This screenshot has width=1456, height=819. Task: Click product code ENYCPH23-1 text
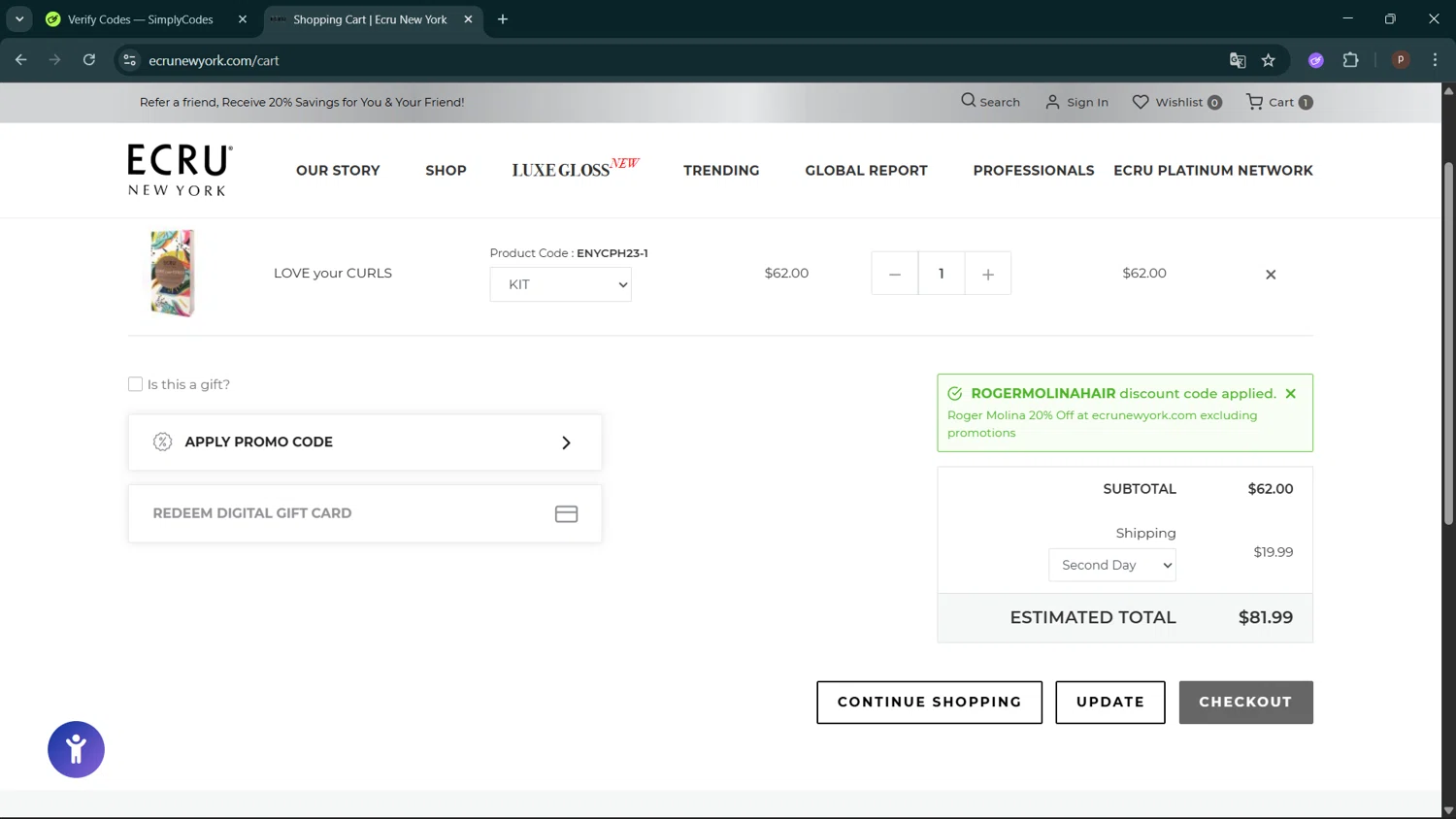click(x=612, y=253)
